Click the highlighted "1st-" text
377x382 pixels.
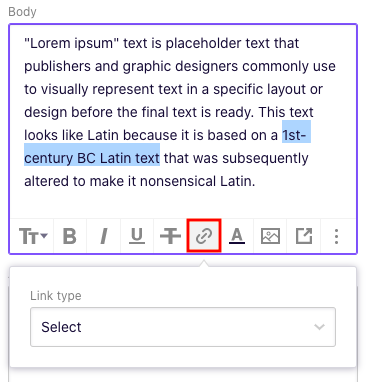(296, 135)
